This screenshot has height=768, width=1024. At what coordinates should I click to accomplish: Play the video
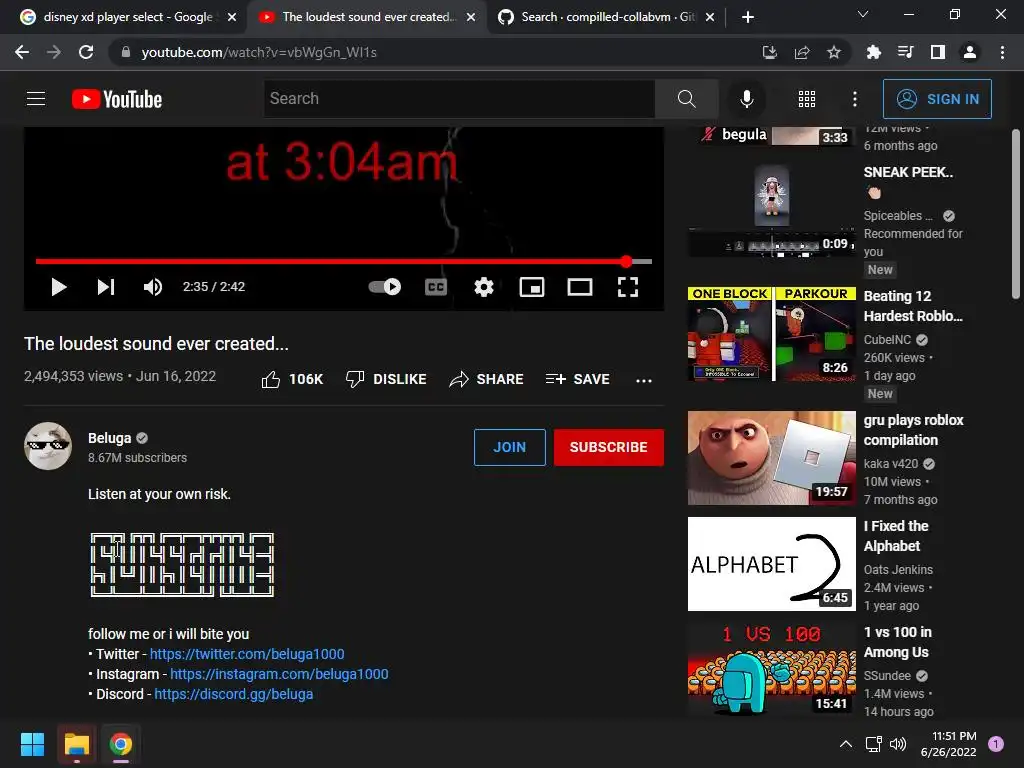click(x=59, y=287)
